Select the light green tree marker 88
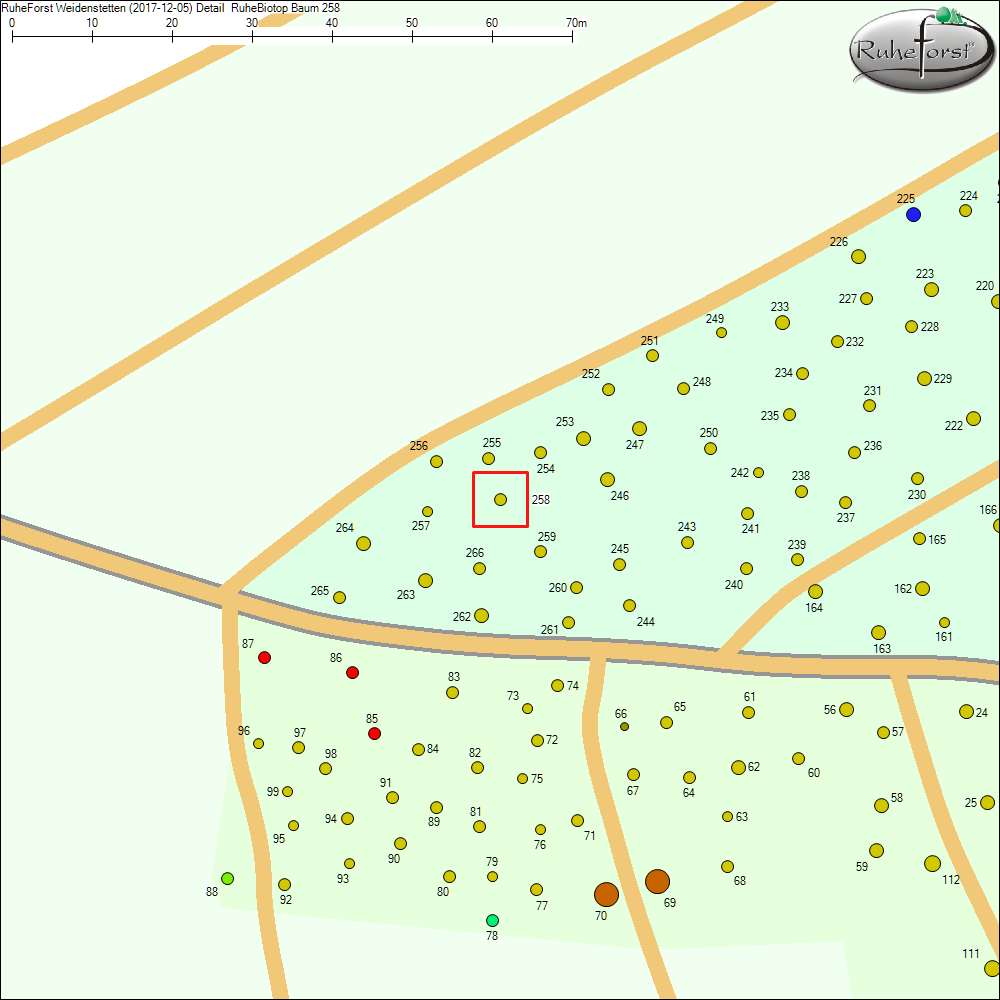This screenshot has height=1000, width=1000. (x=227, y=878)
